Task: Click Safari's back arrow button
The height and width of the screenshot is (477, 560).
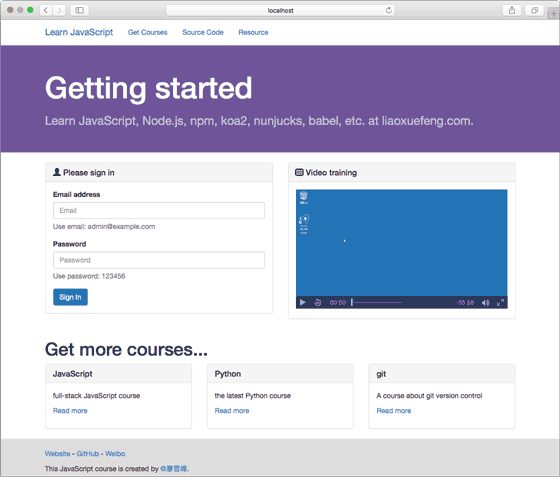Action: 46,10
